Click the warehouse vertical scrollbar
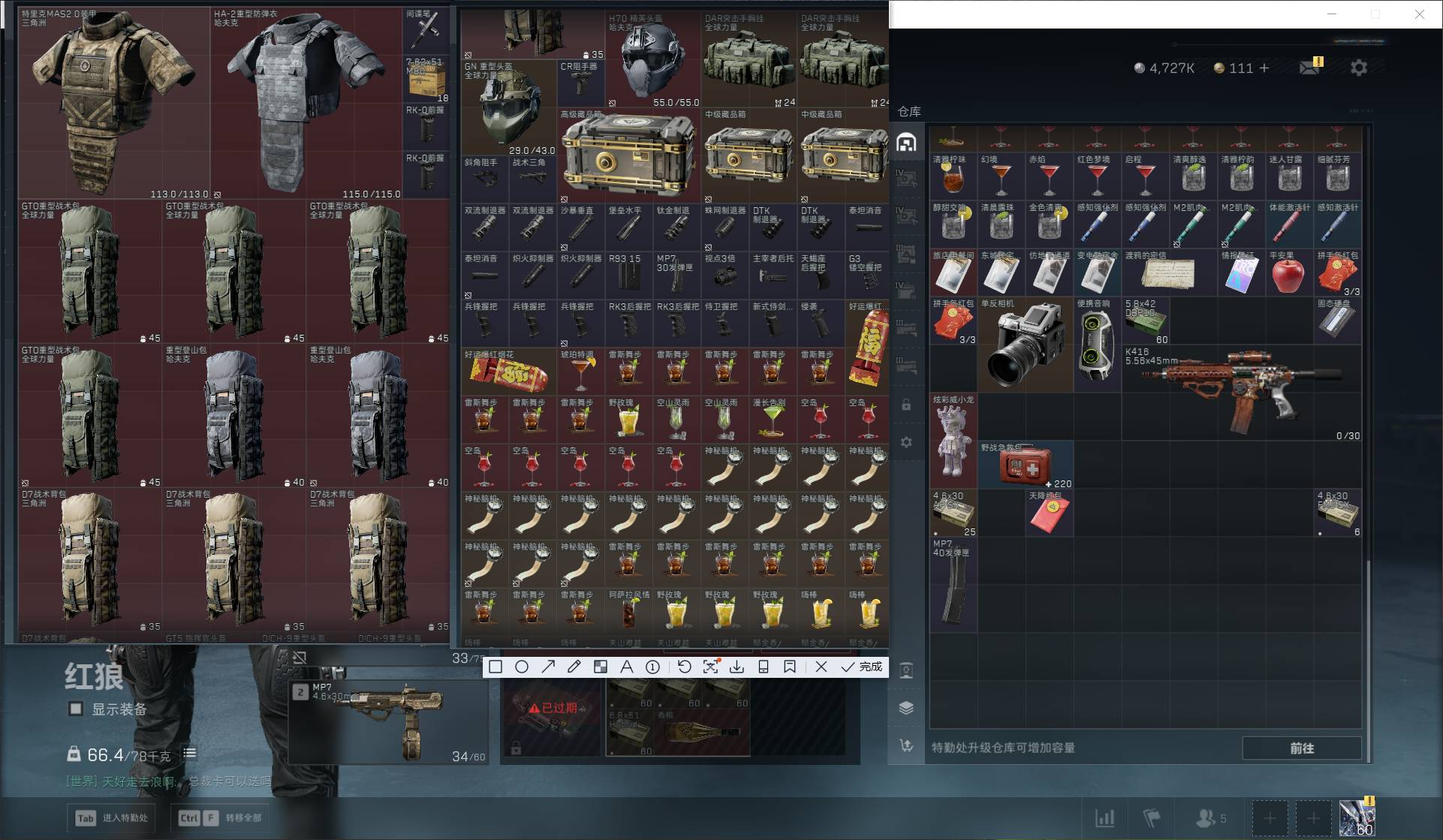This screenshot has width=1443, height=840. pyautogui.click(x=1368, y=661)
